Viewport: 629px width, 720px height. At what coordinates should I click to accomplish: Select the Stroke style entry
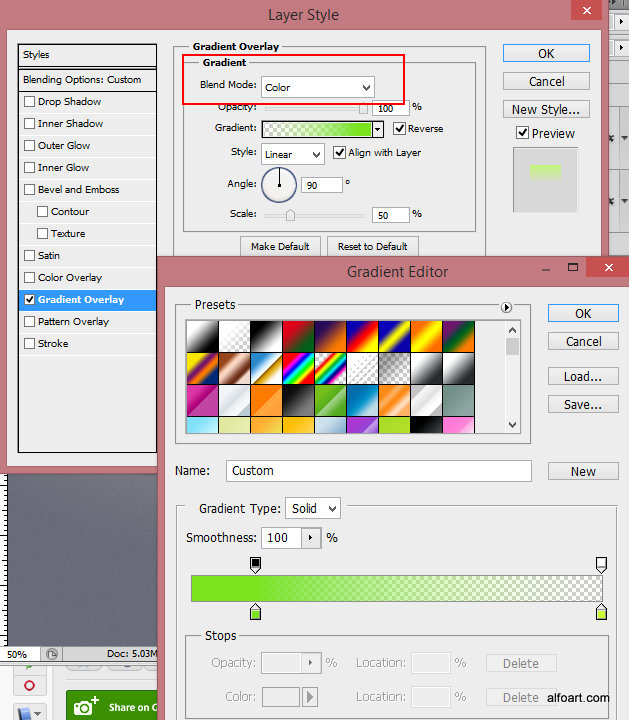coord(53,344)
